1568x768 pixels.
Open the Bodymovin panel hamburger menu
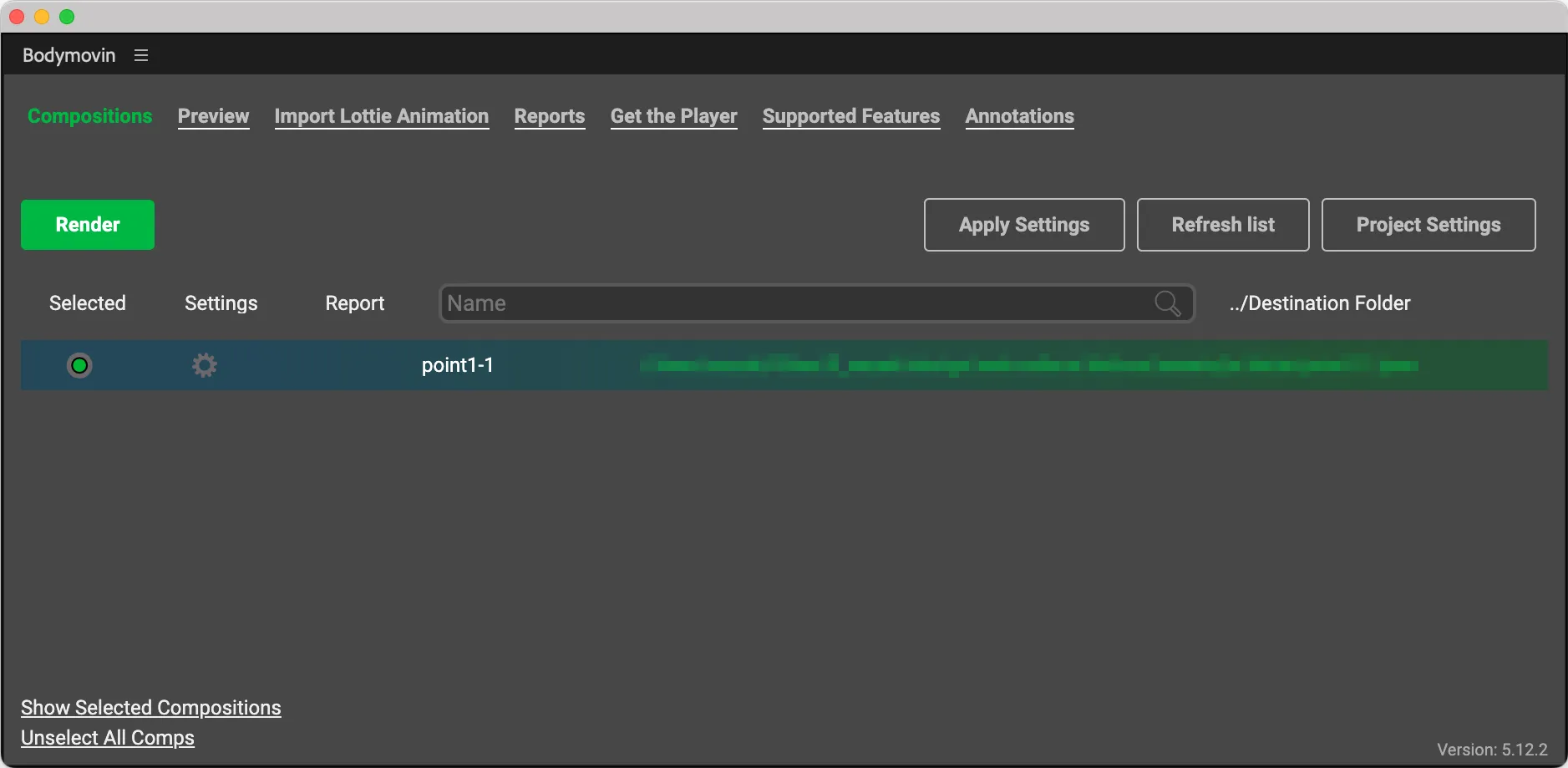point(141,55)
